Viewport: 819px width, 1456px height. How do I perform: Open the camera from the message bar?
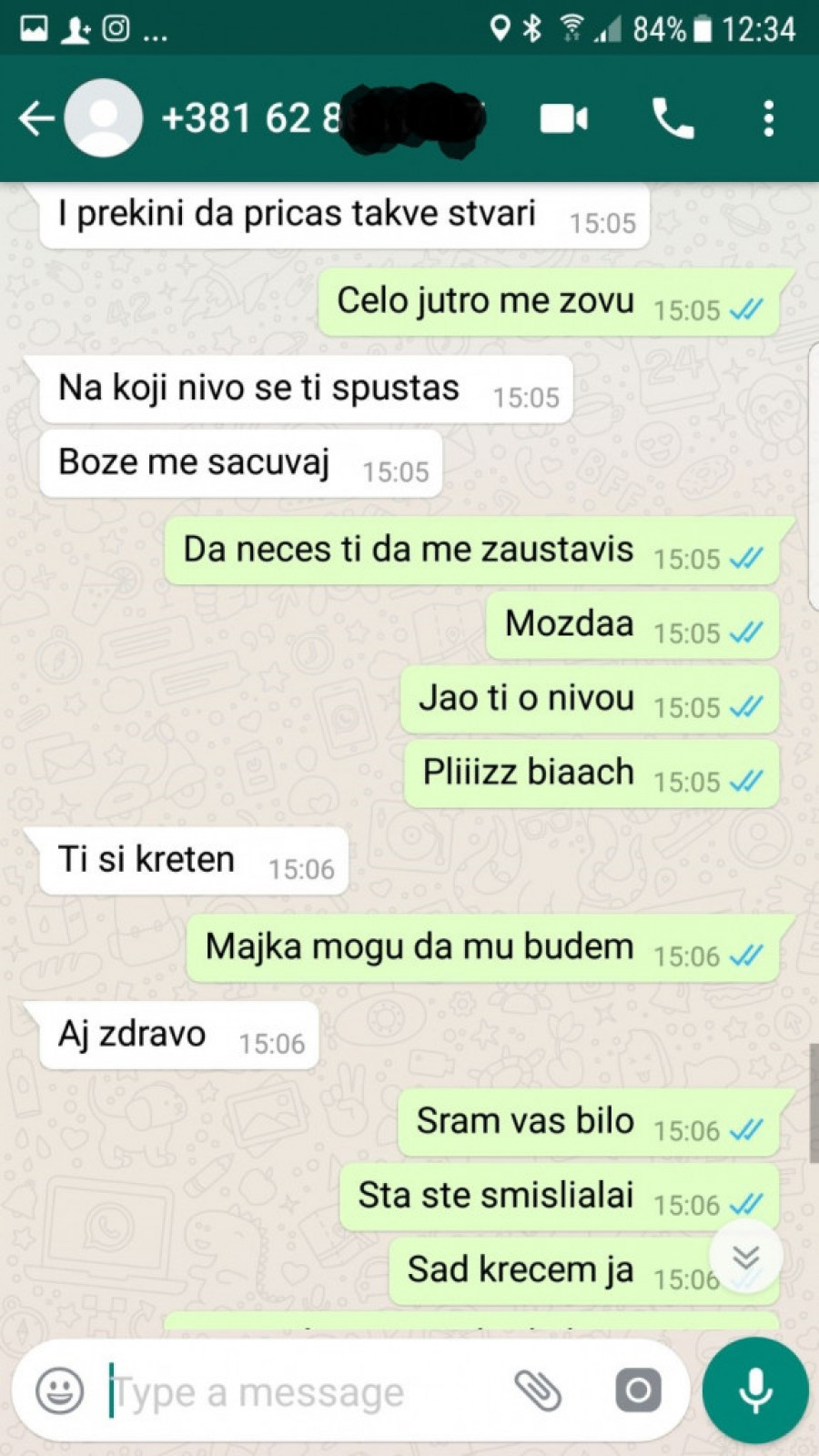(639, 1390)
